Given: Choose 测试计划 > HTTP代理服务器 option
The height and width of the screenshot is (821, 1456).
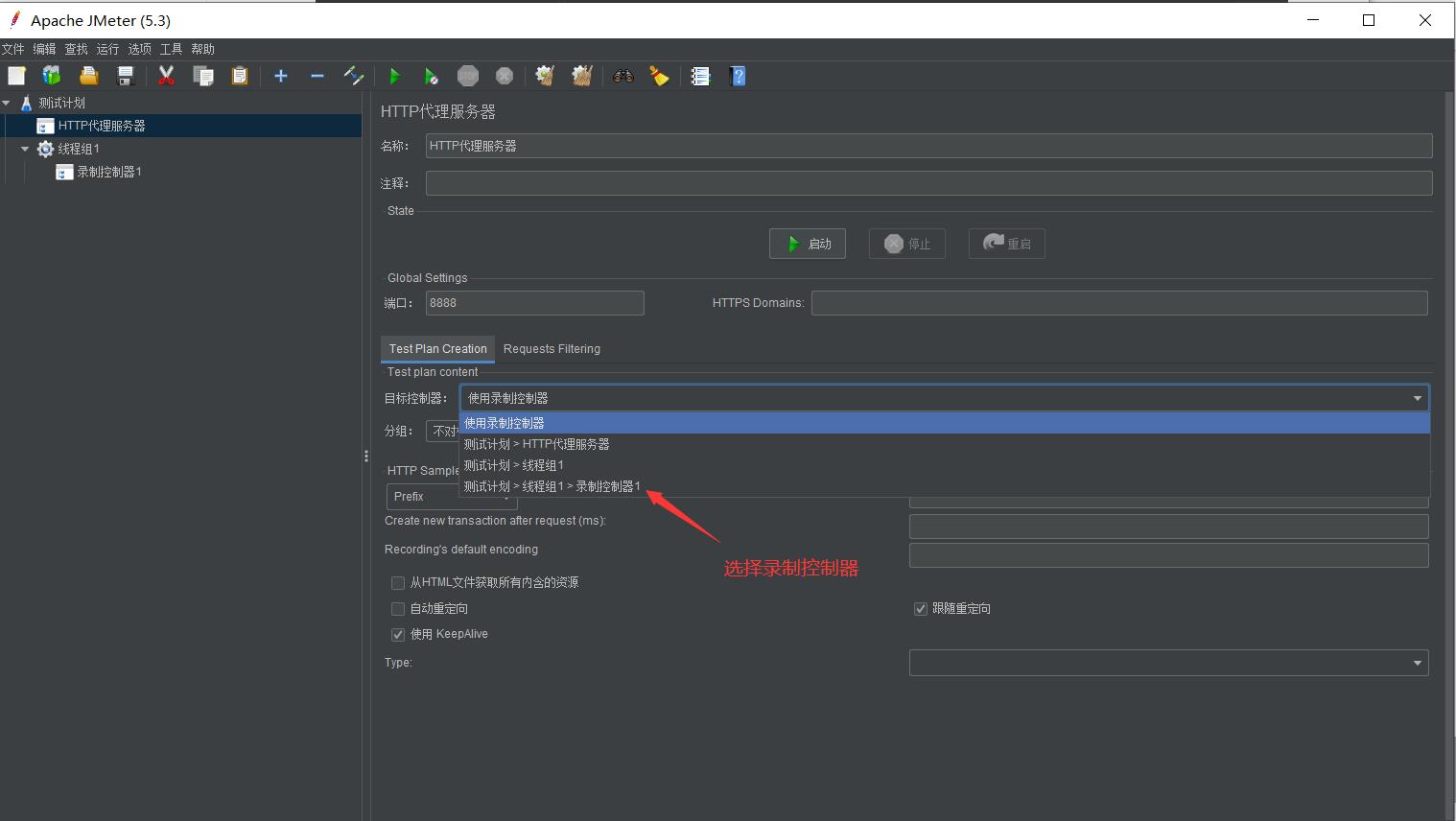Looking at the screenshot, I should point(945,444).
